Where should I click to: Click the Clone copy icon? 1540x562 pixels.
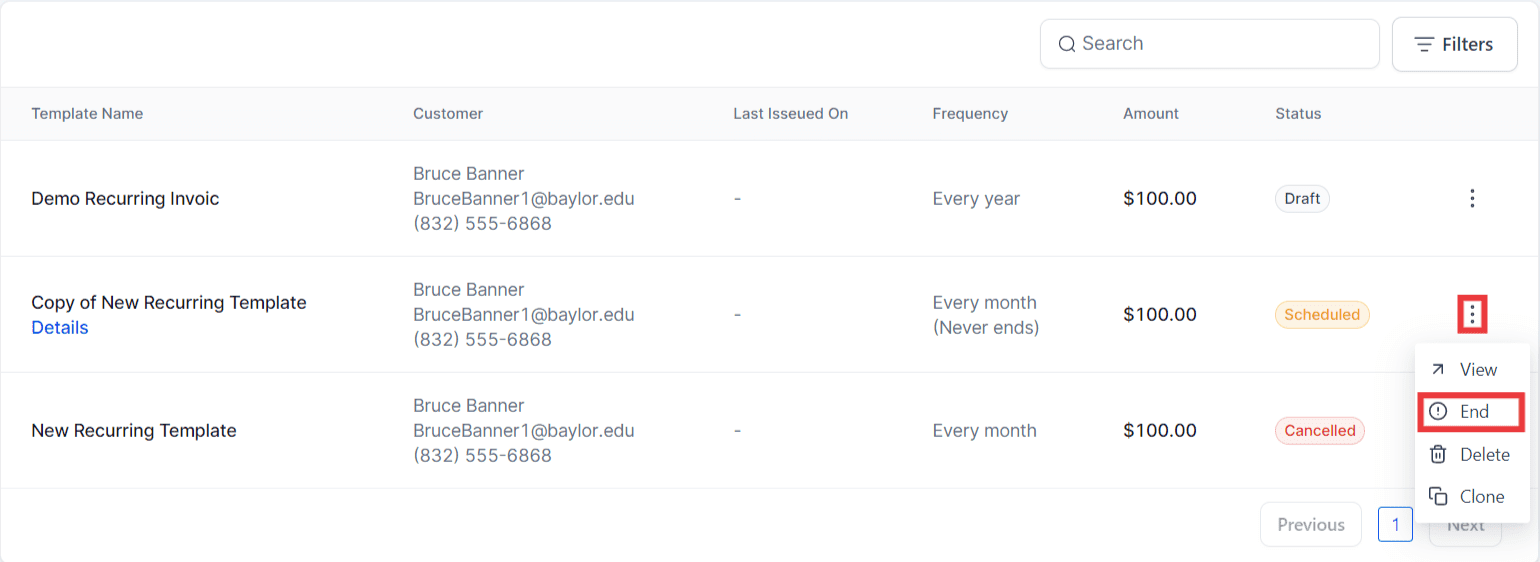click(1438, 496)
